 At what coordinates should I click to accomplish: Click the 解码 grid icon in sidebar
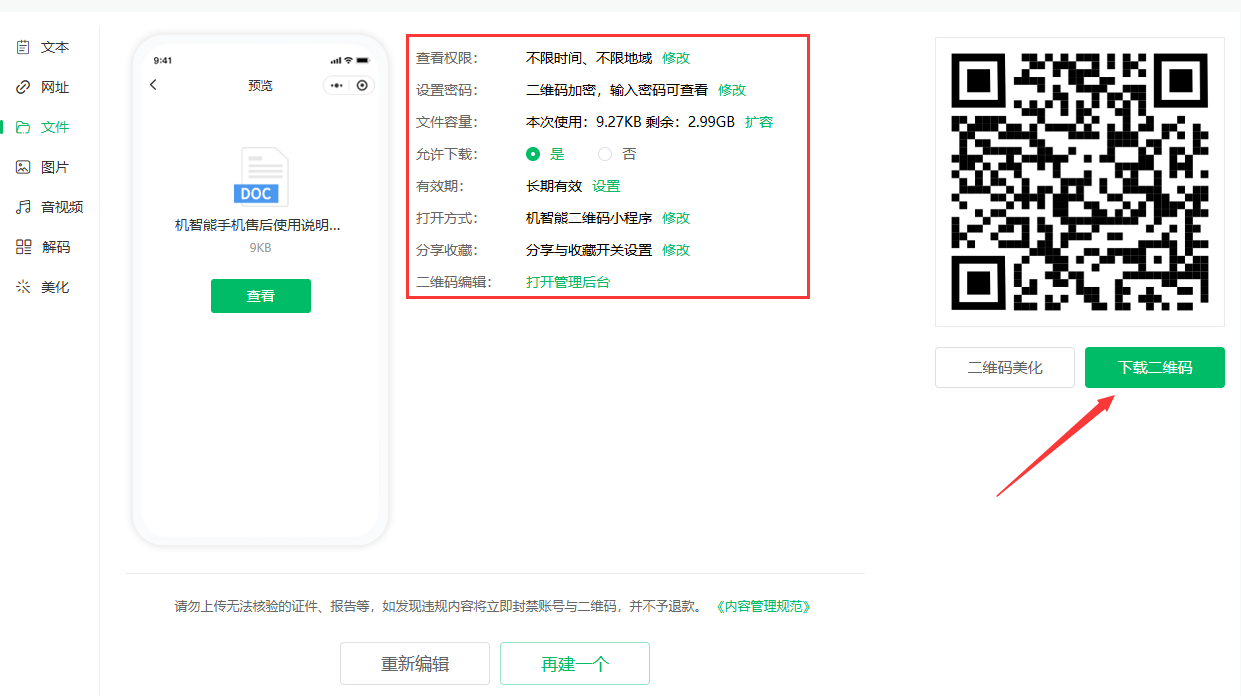pos(23,247)
